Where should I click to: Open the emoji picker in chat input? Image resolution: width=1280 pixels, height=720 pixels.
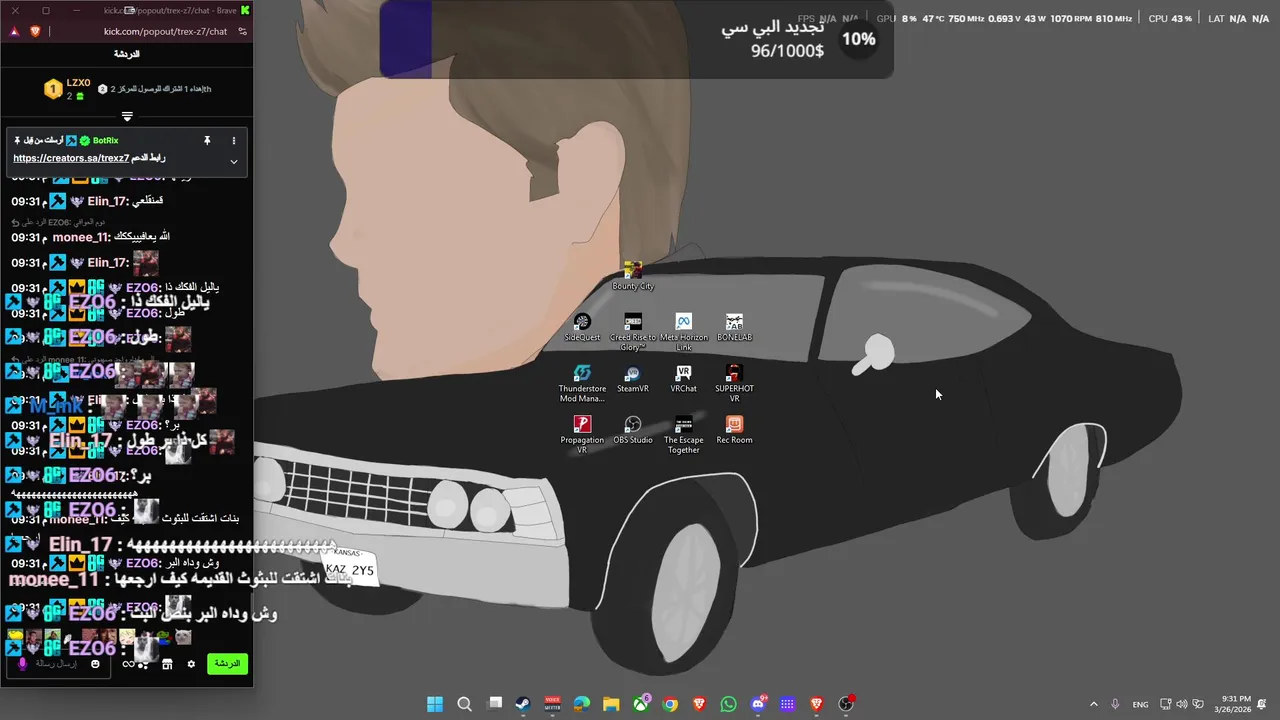96,664
